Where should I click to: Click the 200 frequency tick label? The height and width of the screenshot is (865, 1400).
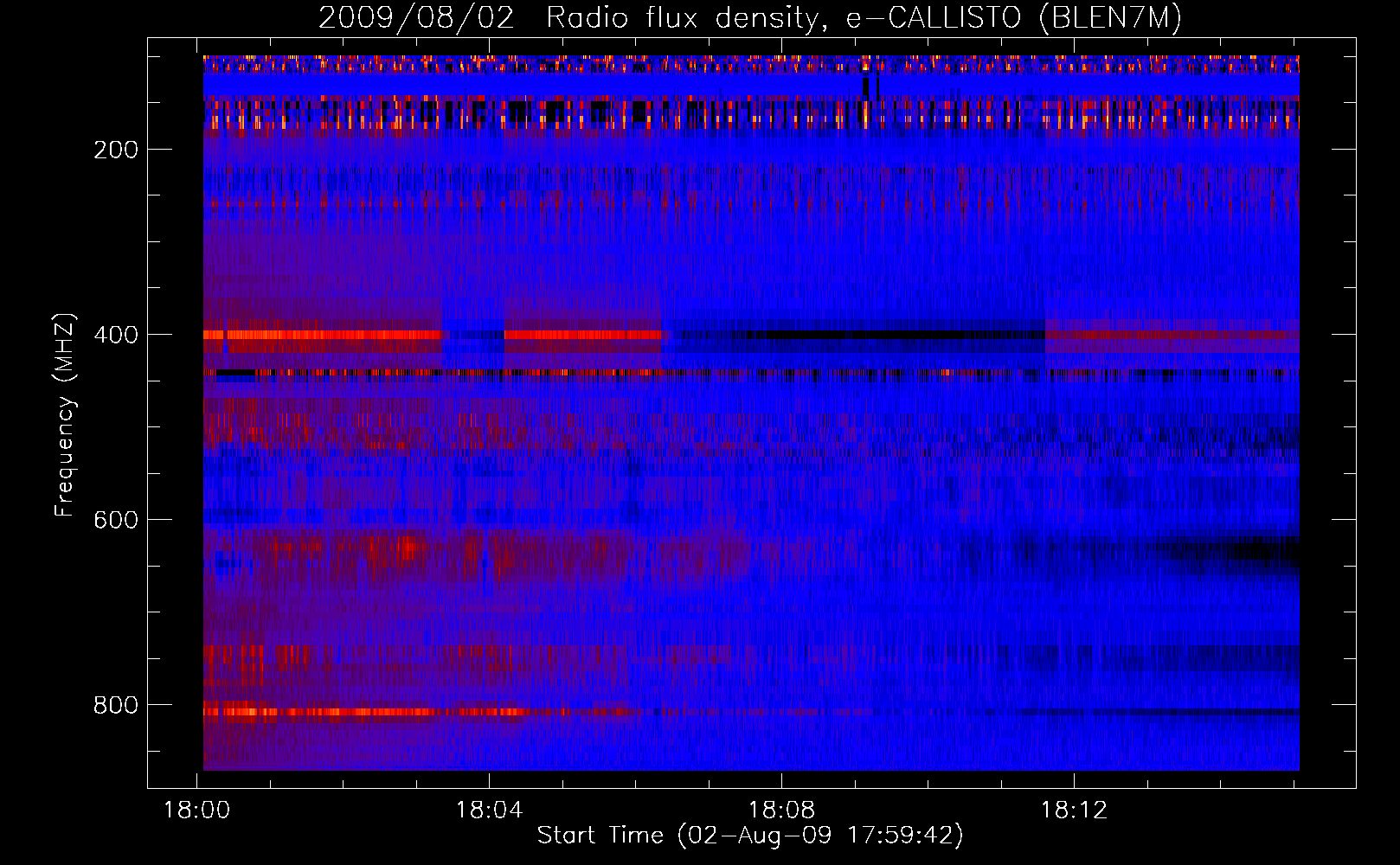tap(116, 150)
